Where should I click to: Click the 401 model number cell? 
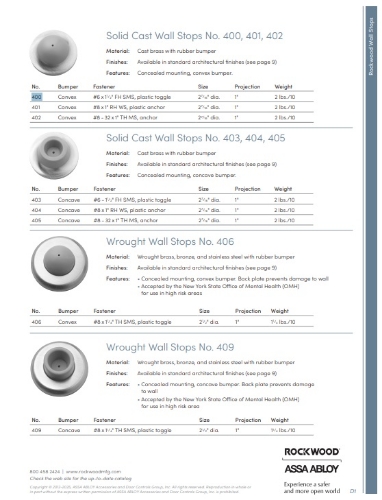[36, 107]
